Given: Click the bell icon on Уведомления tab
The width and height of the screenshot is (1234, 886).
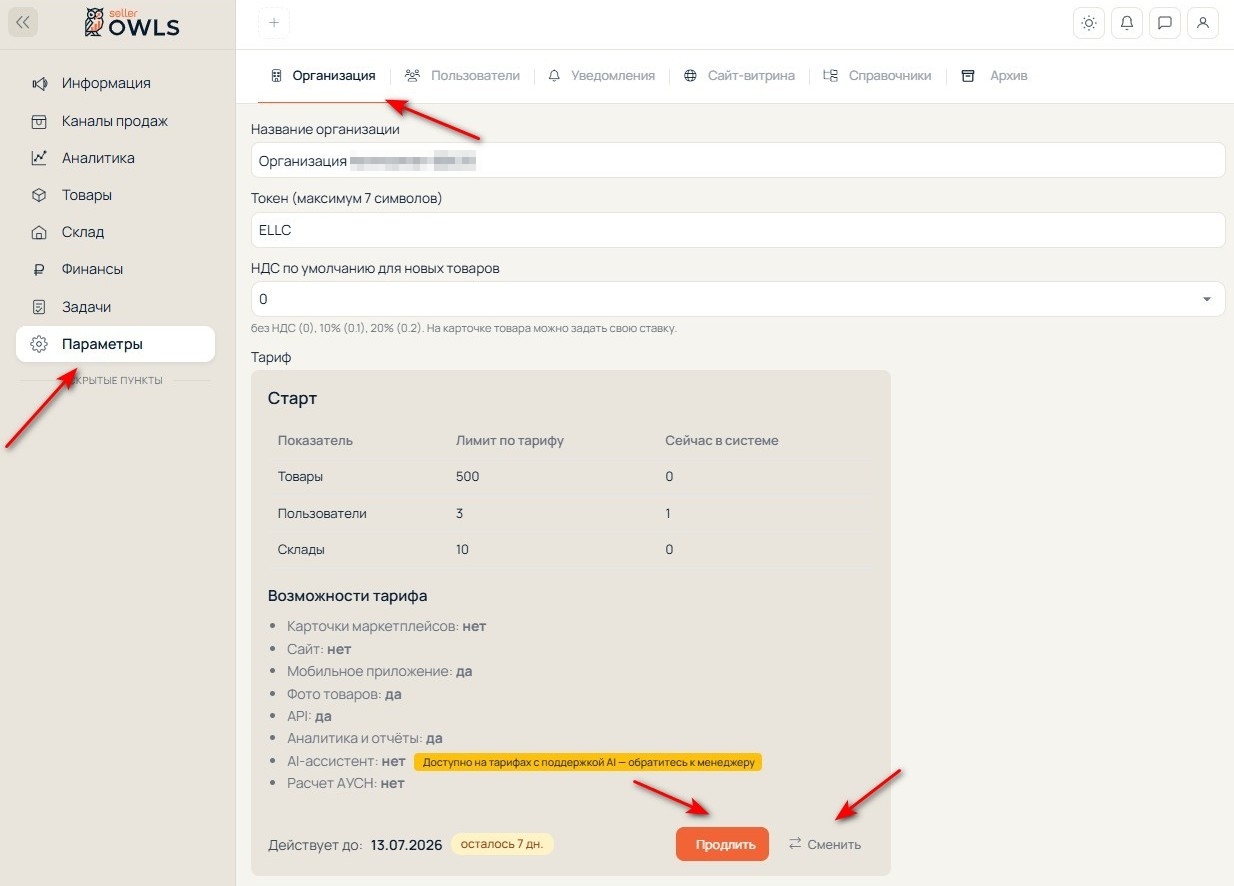Looking at the screenshot, I should point(554,76).
